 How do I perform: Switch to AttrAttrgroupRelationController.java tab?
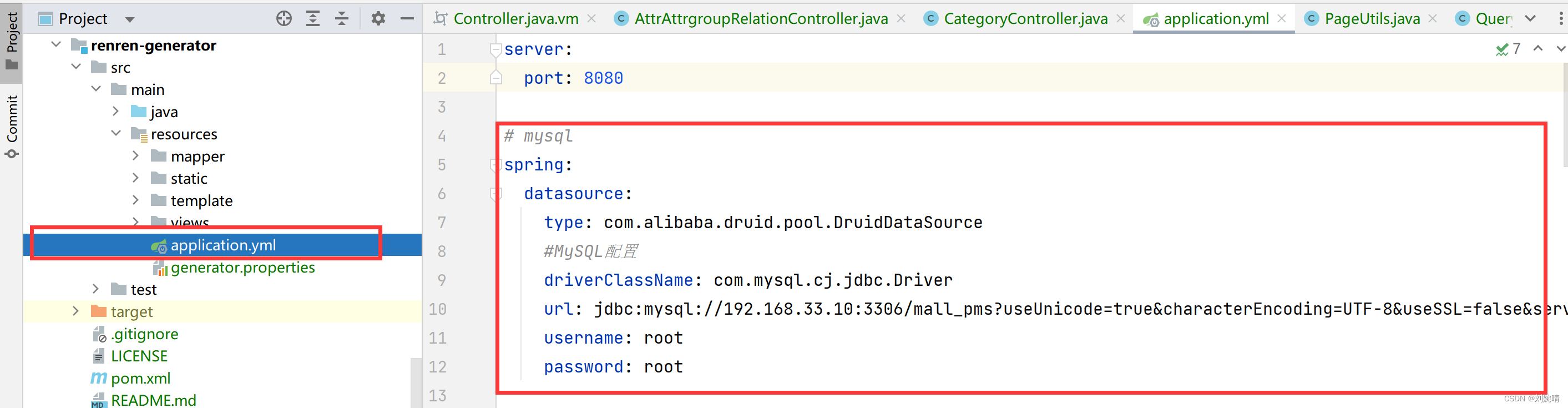coord(761,19)
